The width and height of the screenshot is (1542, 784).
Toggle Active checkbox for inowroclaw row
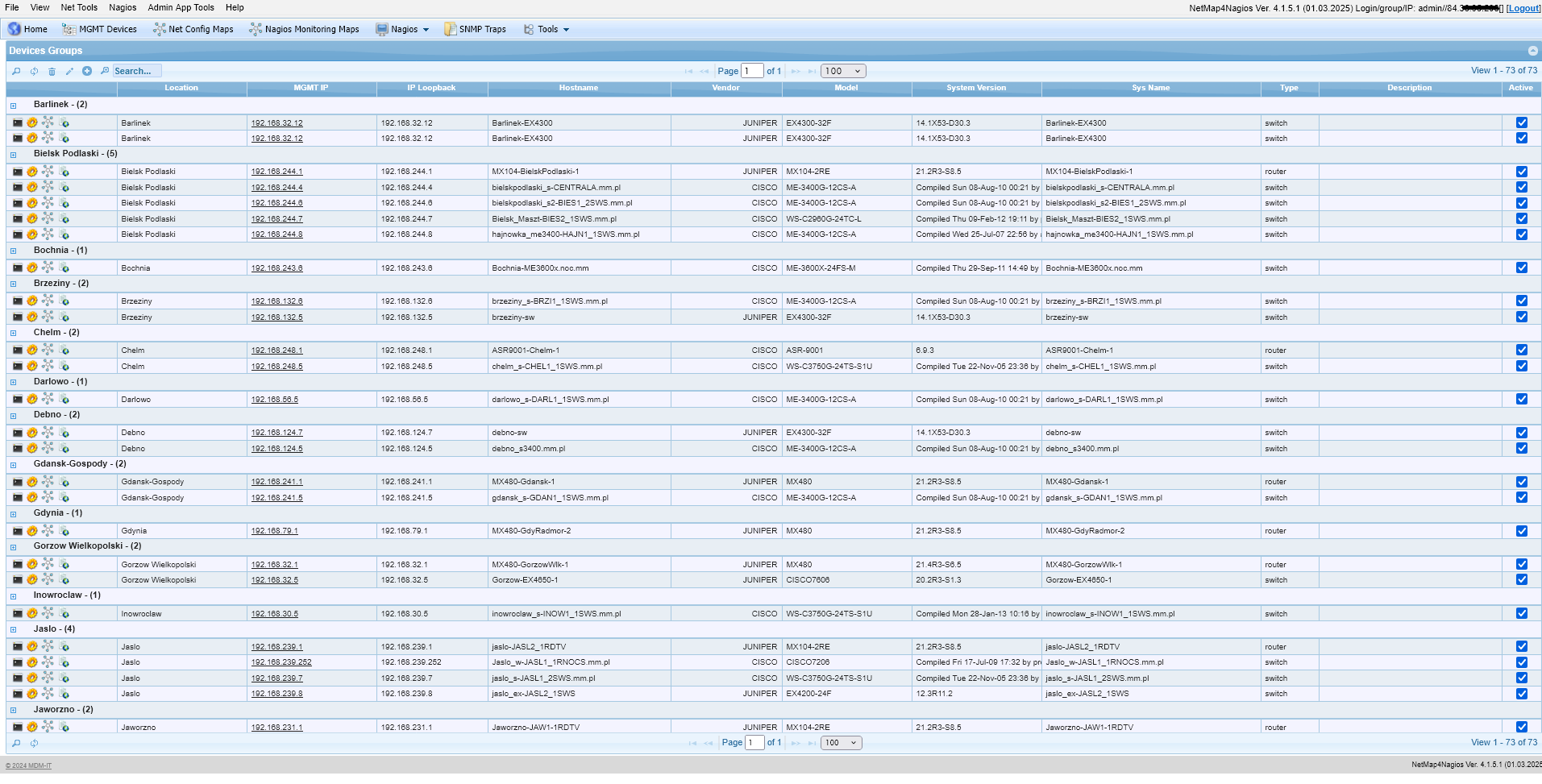click(x=1521, y=614)
